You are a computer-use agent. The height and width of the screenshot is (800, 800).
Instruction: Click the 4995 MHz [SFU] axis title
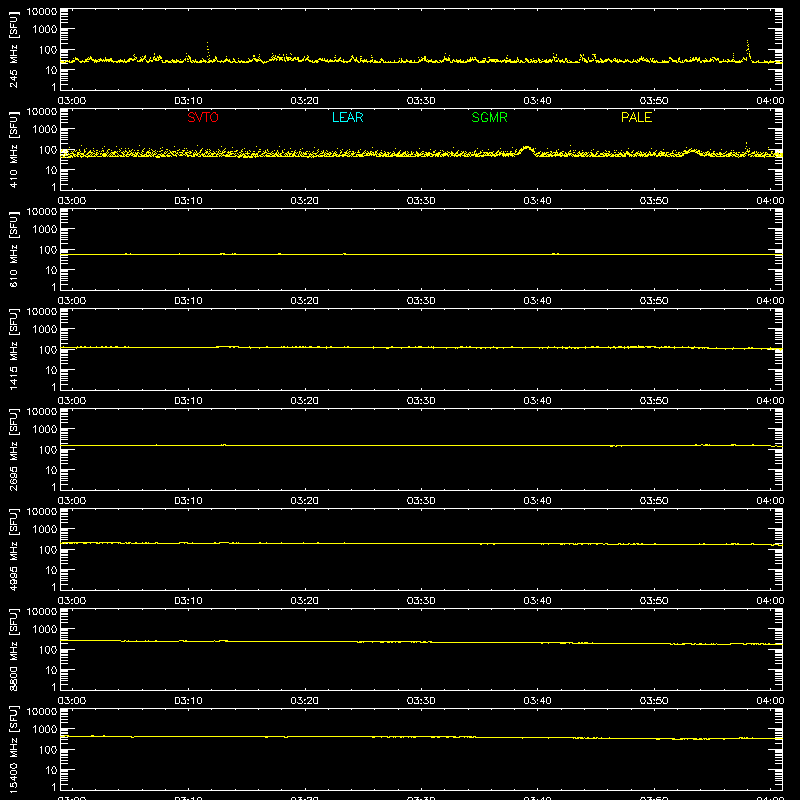(13, 549)
